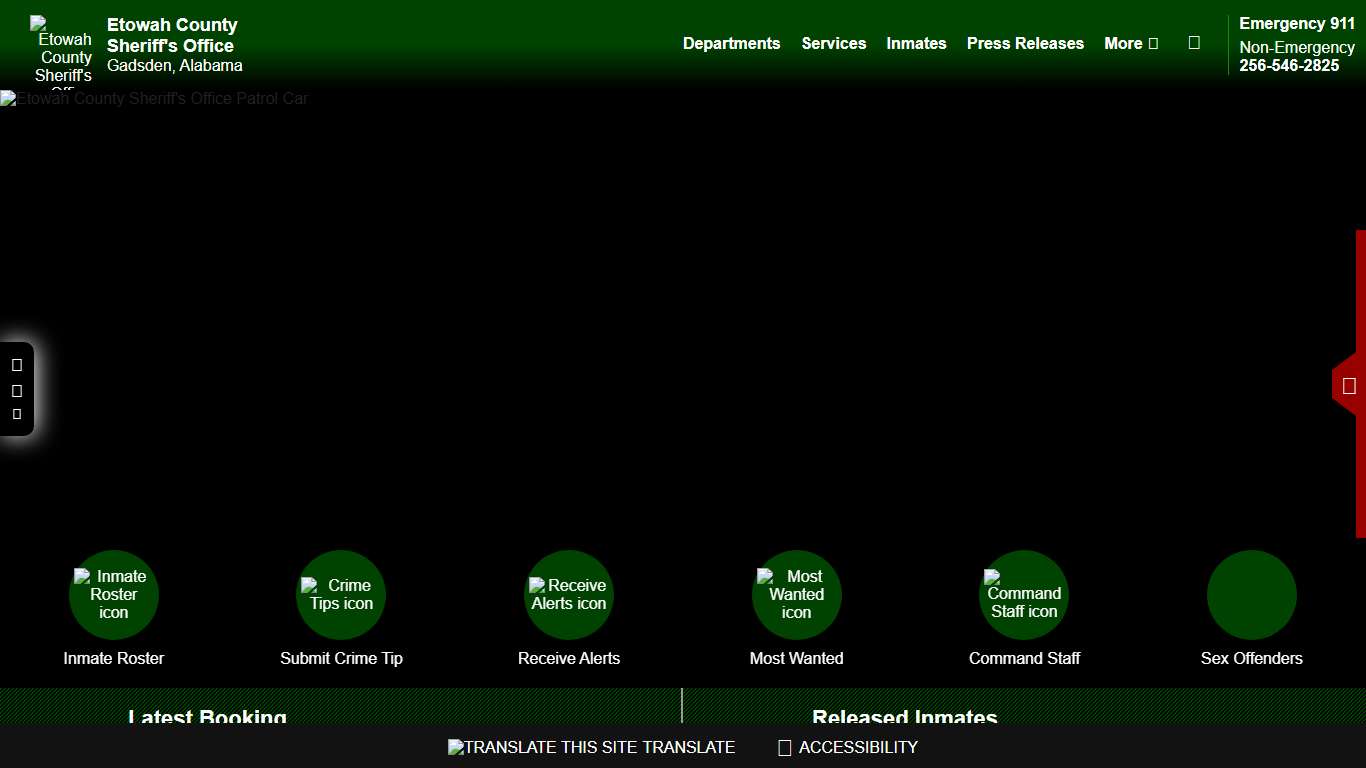1366x768 pixels.
Task: Click top icon in left floating black panel
Action: coord(17,365)
